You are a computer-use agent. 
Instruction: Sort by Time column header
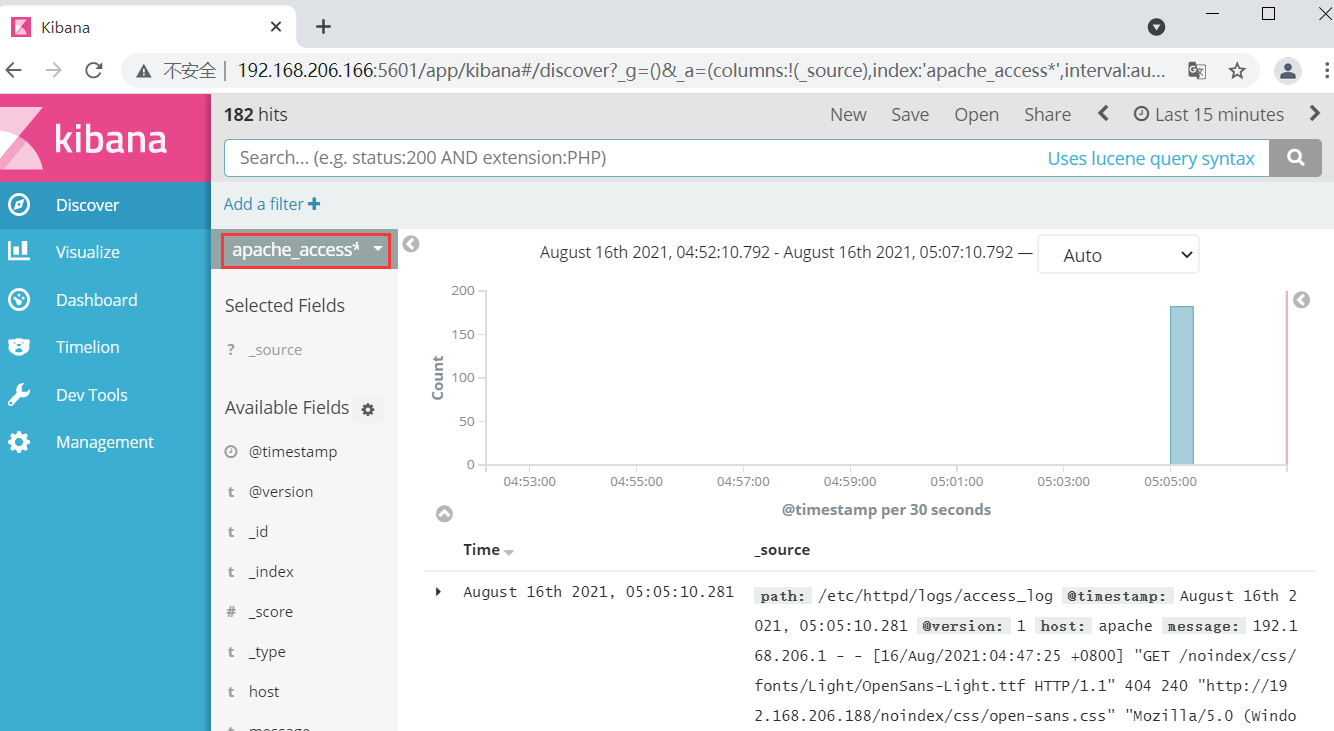(x=488, y=550)
